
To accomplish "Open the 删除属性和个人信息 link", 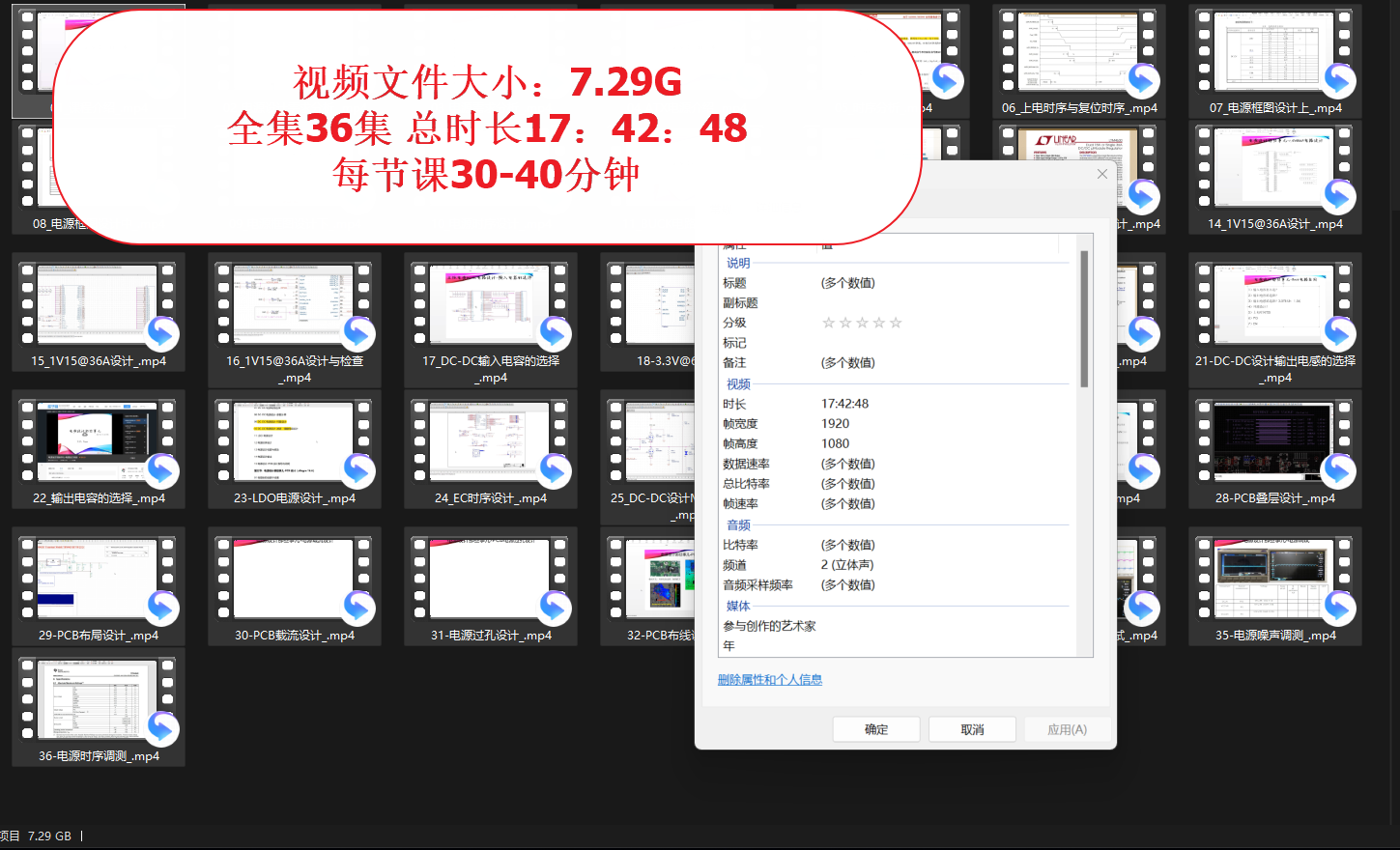I will tap(770, 680).
